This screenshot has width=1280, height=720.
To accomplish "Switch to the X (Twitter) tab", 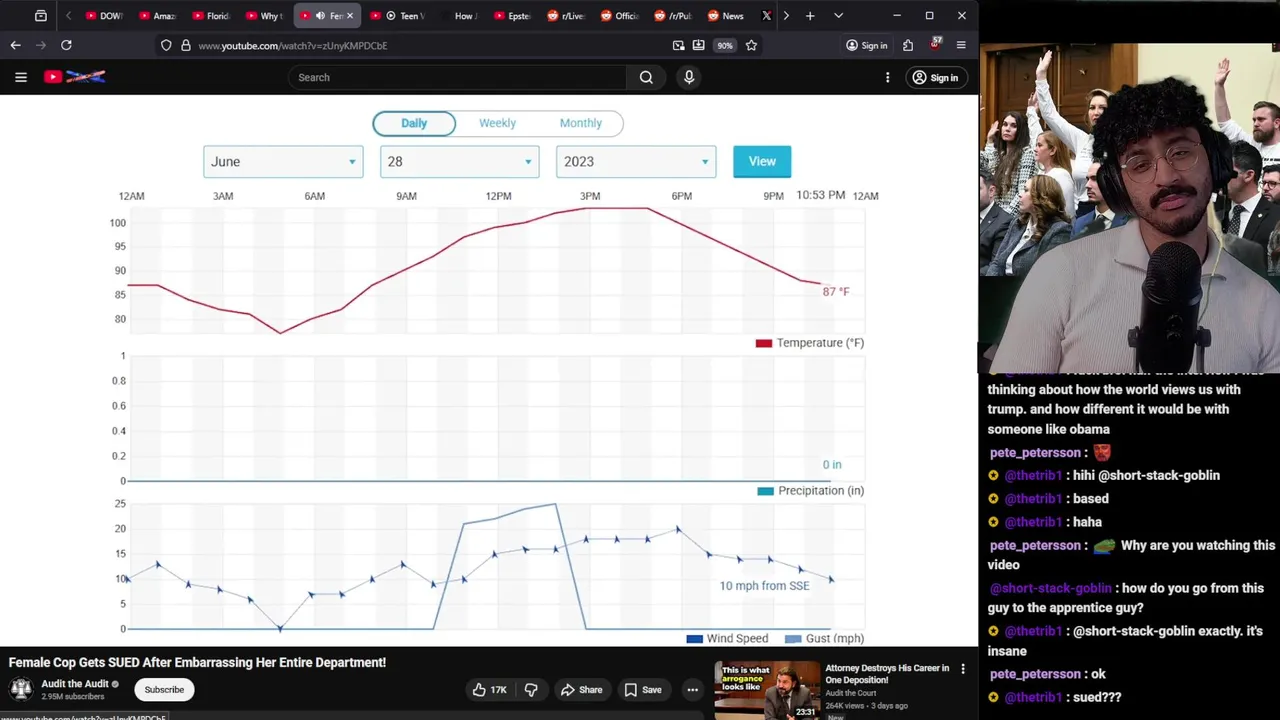I will [x=767, y=16].
